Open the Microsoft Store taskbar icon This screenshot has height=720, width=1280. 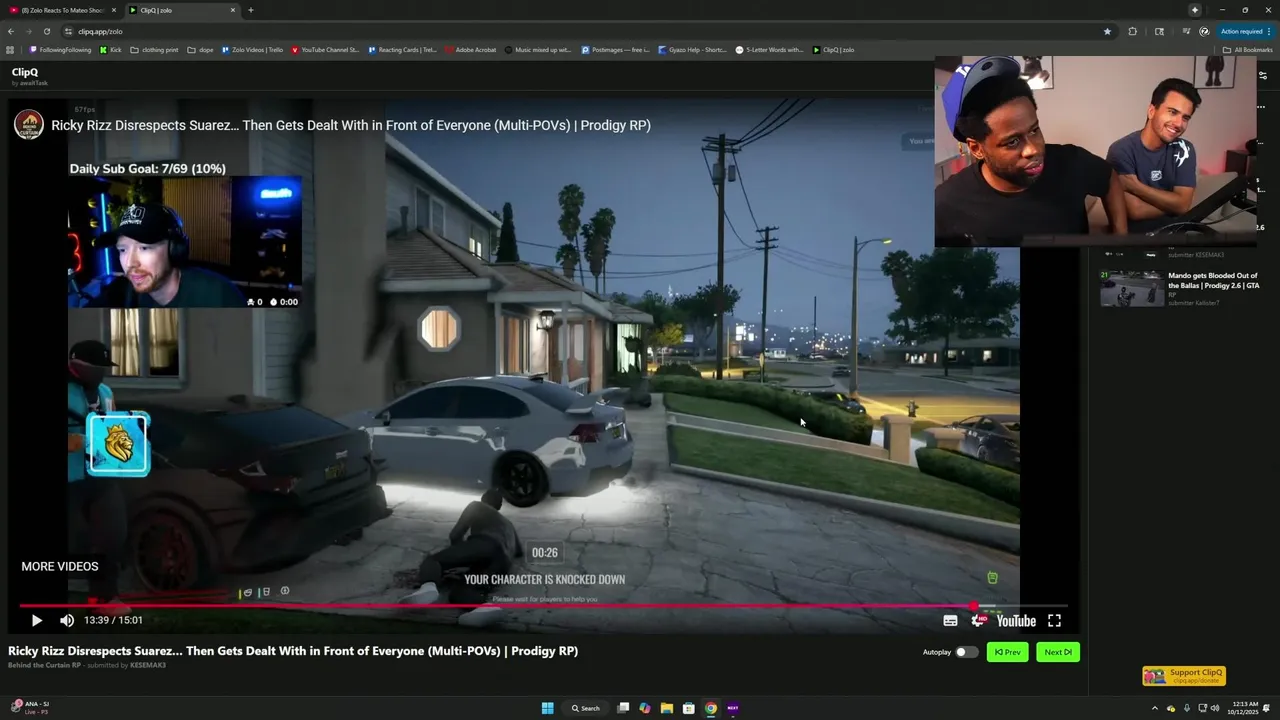[x=688, y=708]
